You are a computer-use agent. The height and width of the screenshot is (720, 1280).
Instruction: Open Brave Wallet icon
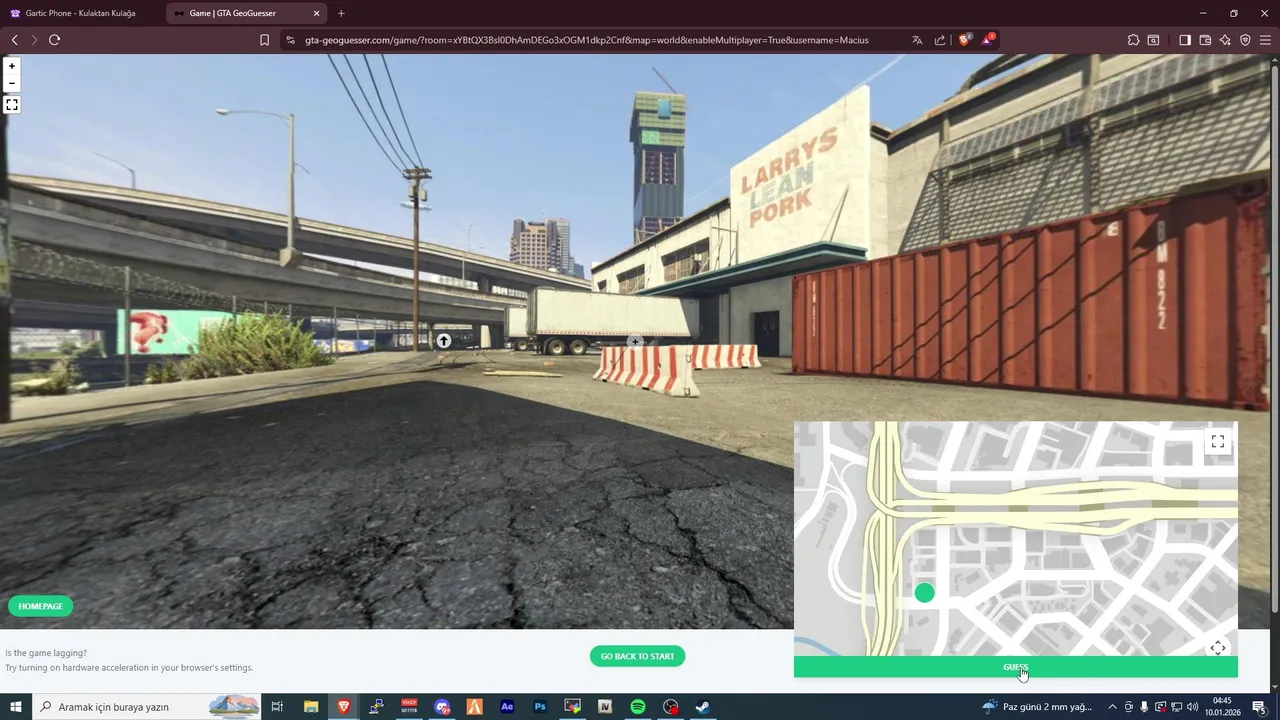(1205, 40)
